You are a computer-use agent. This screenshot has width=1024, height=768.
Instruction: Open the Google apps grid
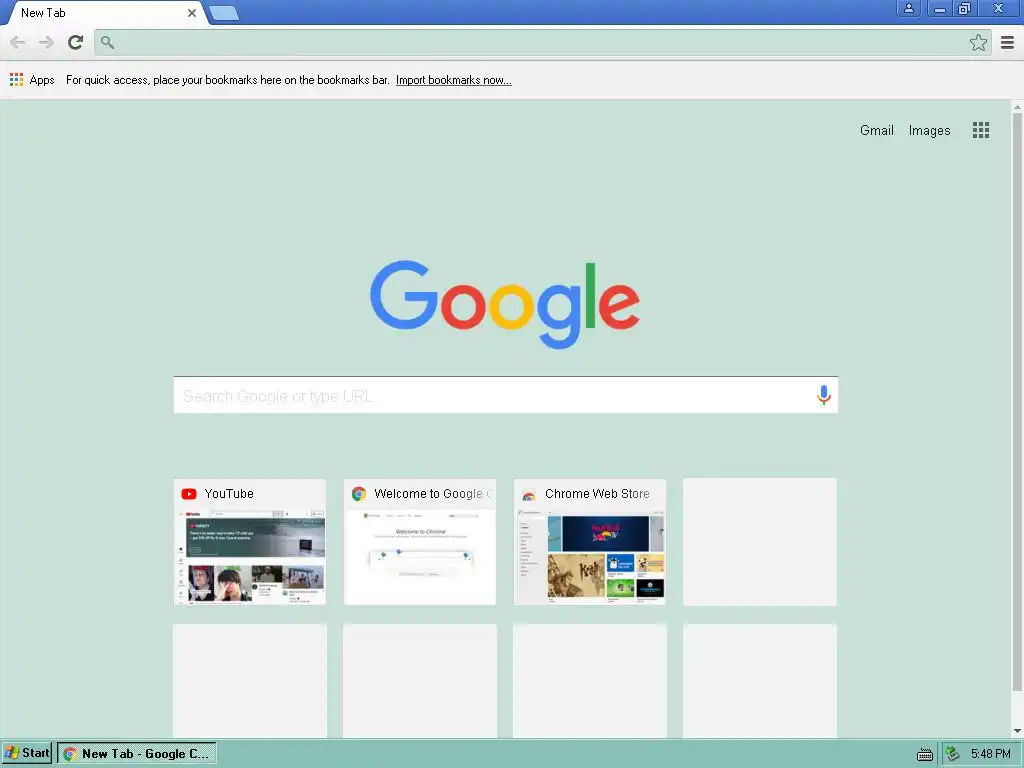tap(980, 130)
